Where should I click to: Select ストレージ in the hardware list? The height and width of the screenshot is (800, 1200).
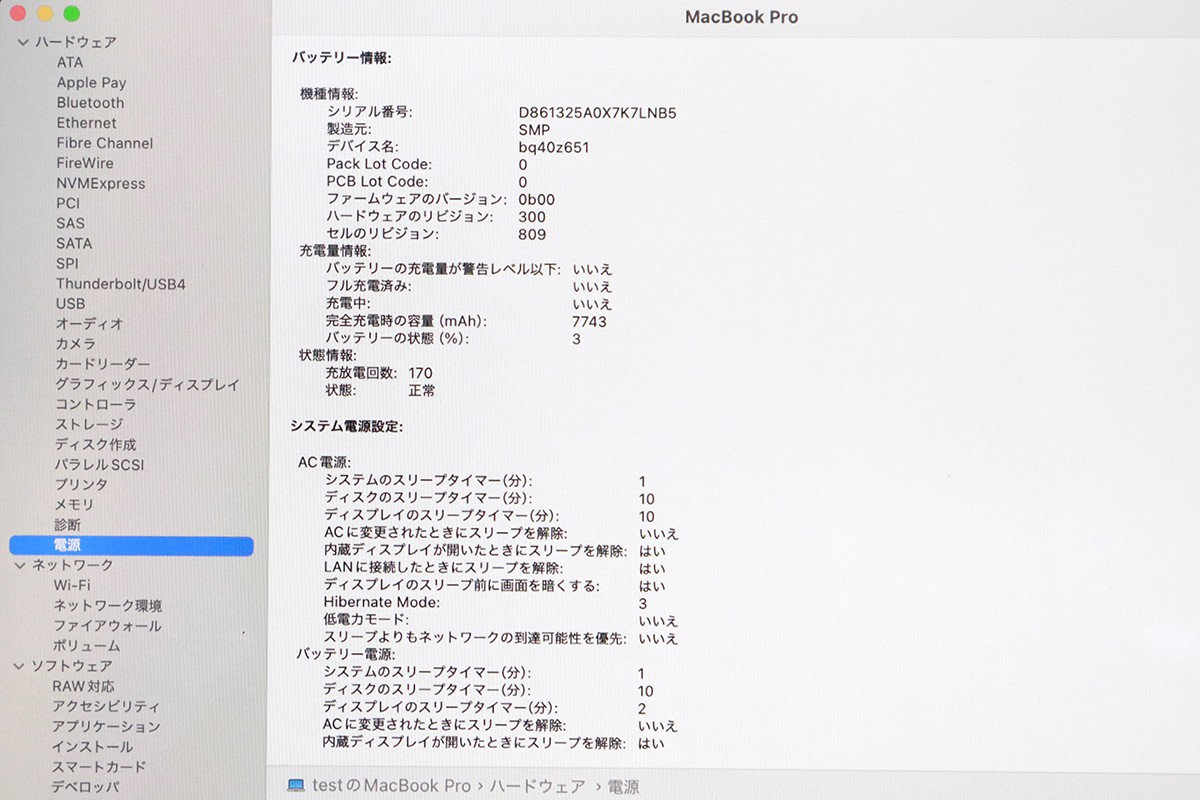pos(88,424)
